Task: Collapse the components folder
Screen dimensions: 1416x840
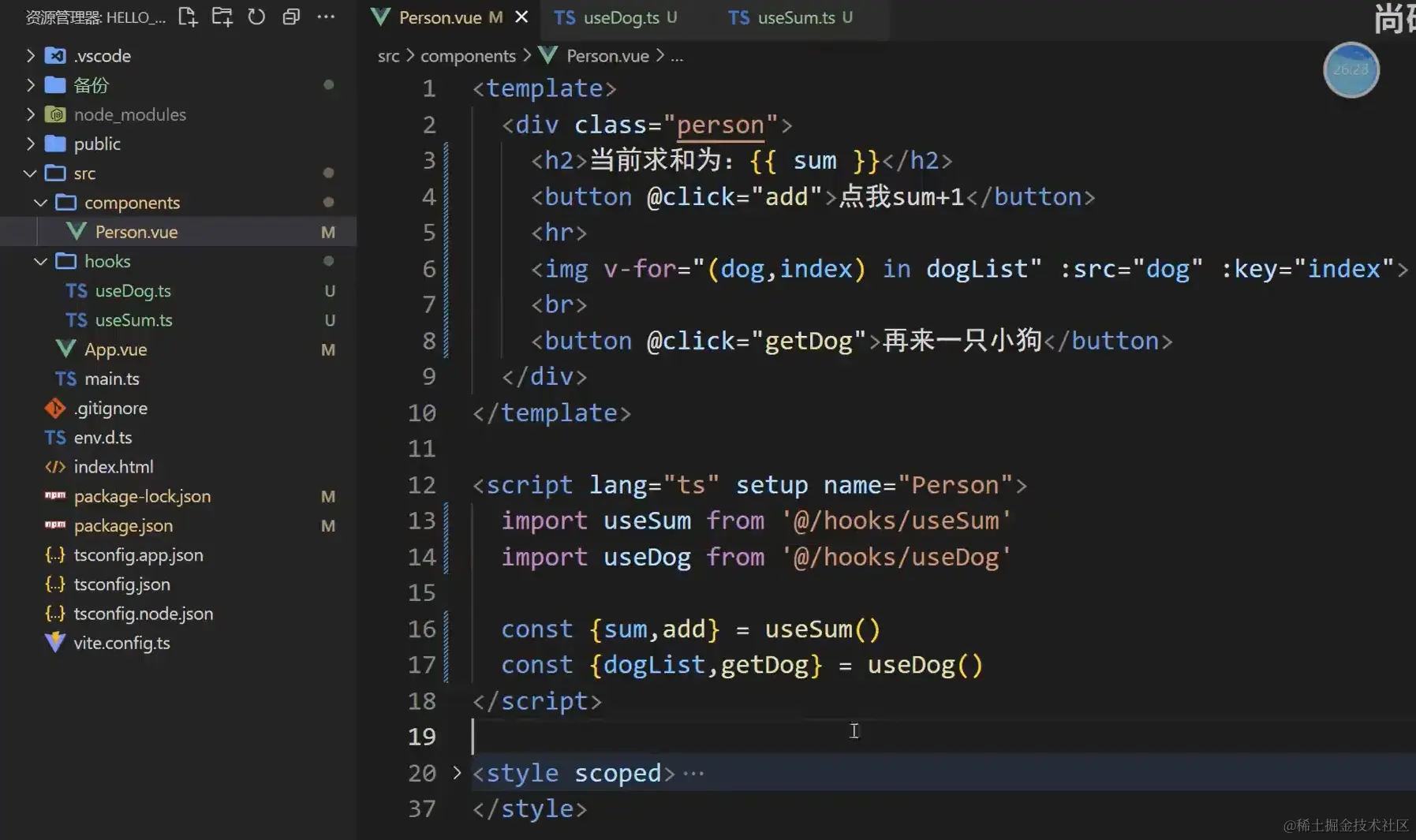Action: (41, 203)
